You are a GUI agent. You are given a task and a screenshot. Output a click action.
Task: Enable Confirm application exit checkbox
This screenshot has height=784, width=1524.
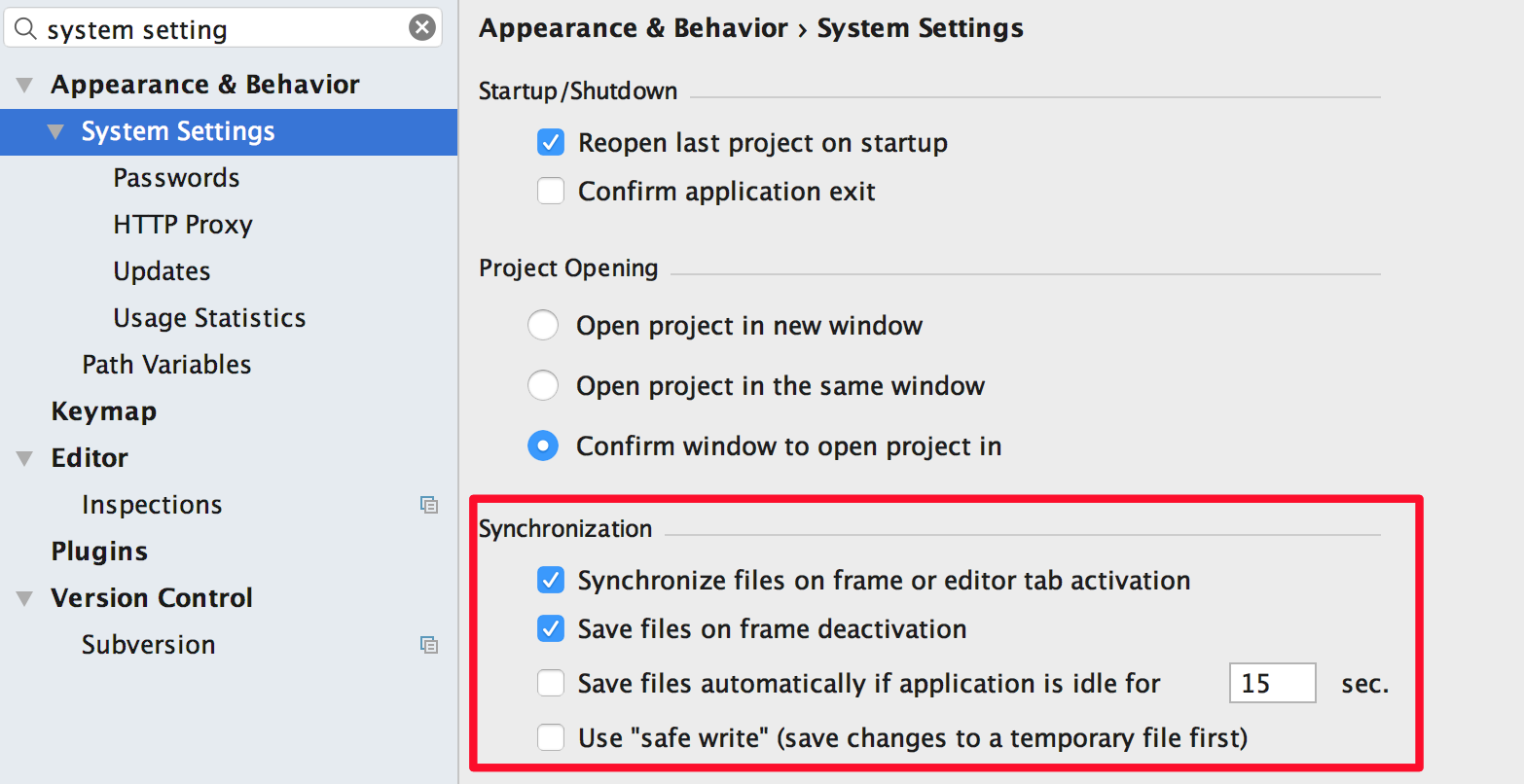551,191
